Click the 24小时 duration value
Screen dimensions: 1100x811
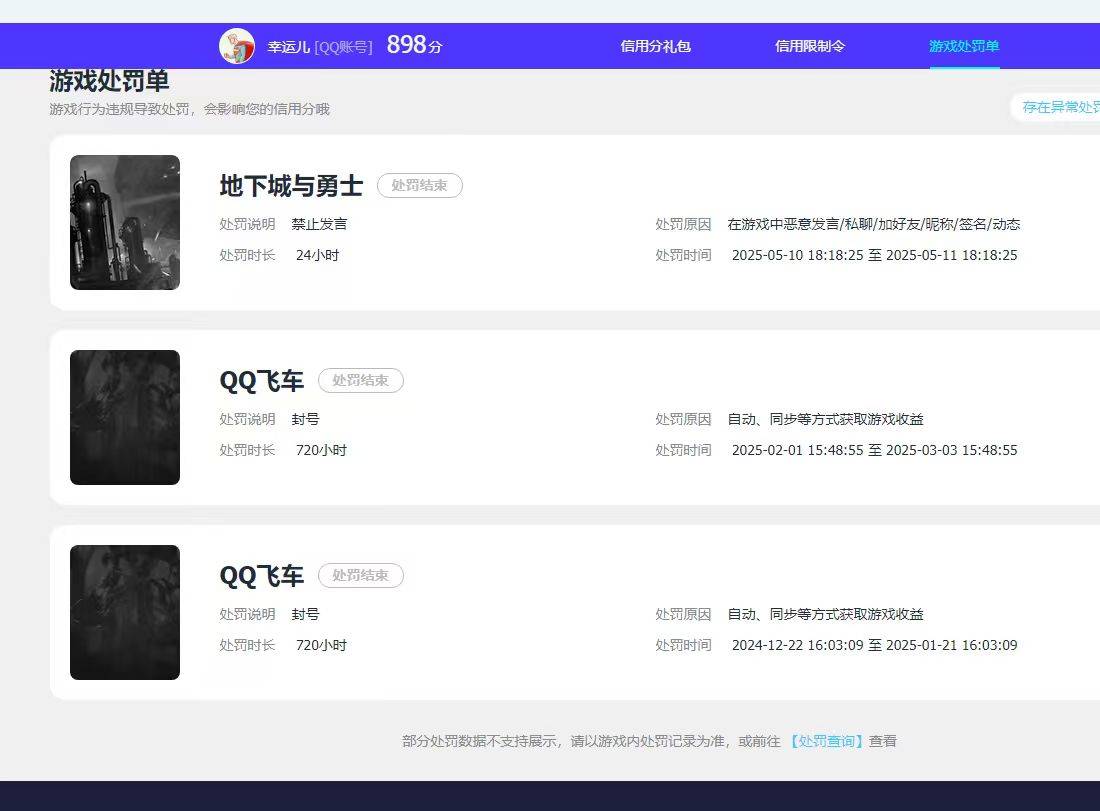pos(317,255)
